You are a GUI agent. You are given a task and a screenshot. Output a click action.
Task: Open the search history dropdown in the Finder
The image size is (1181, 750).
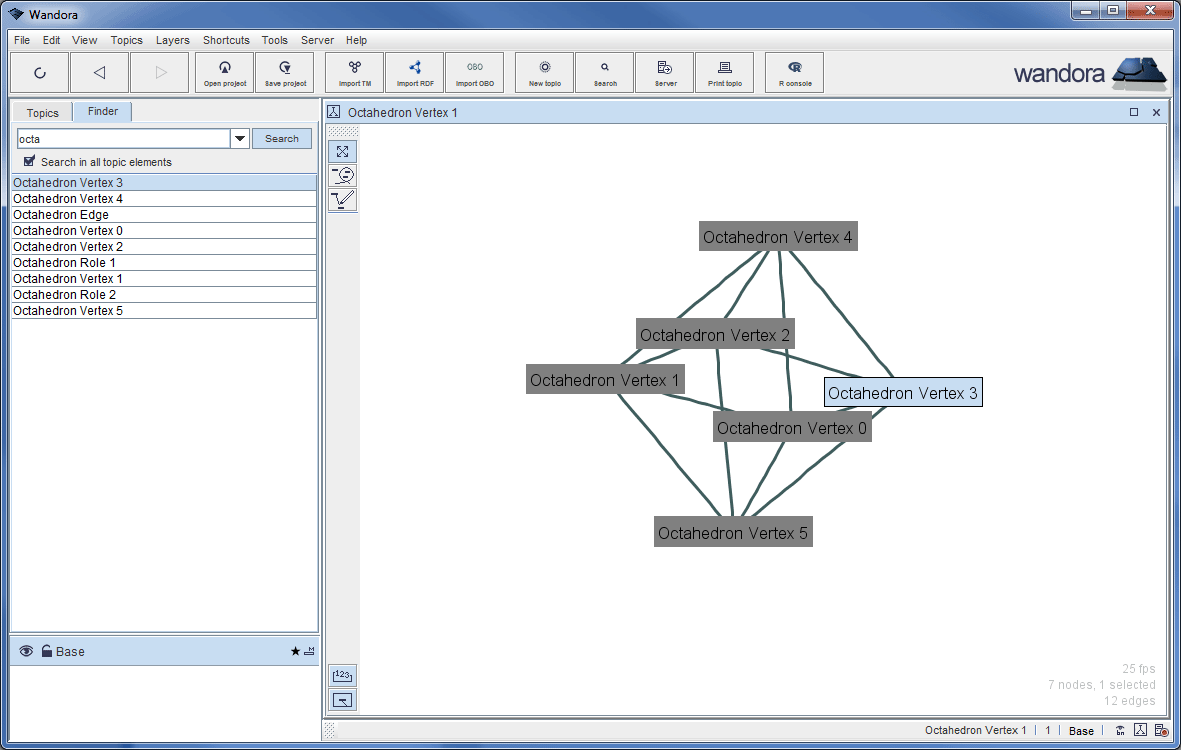point(239,138)
